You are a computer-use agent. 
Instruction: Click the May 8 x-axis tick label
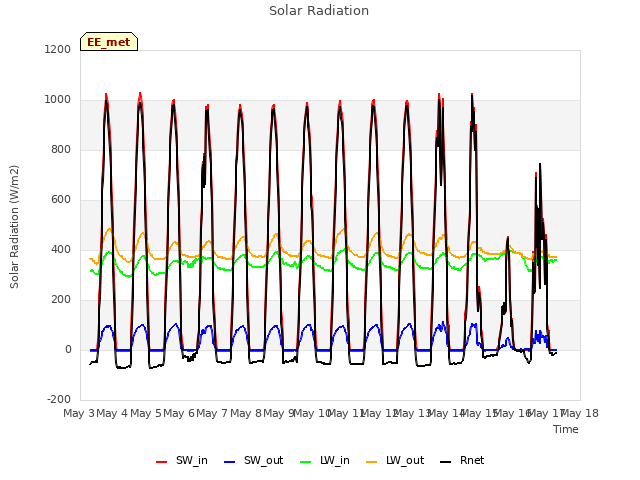(x=246, y=413)
